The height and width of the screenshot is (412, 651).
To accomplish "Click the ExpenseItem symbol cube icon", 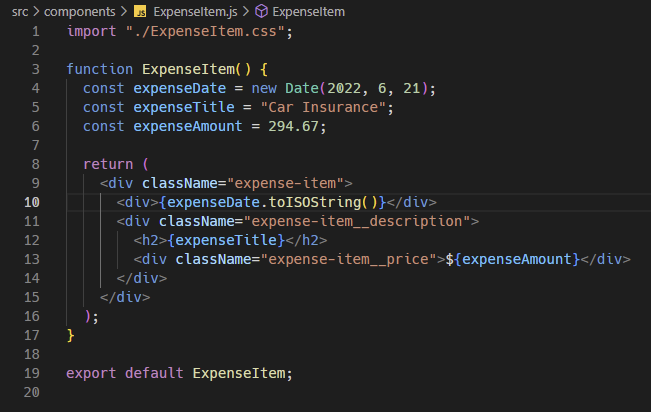I will 261,12.
